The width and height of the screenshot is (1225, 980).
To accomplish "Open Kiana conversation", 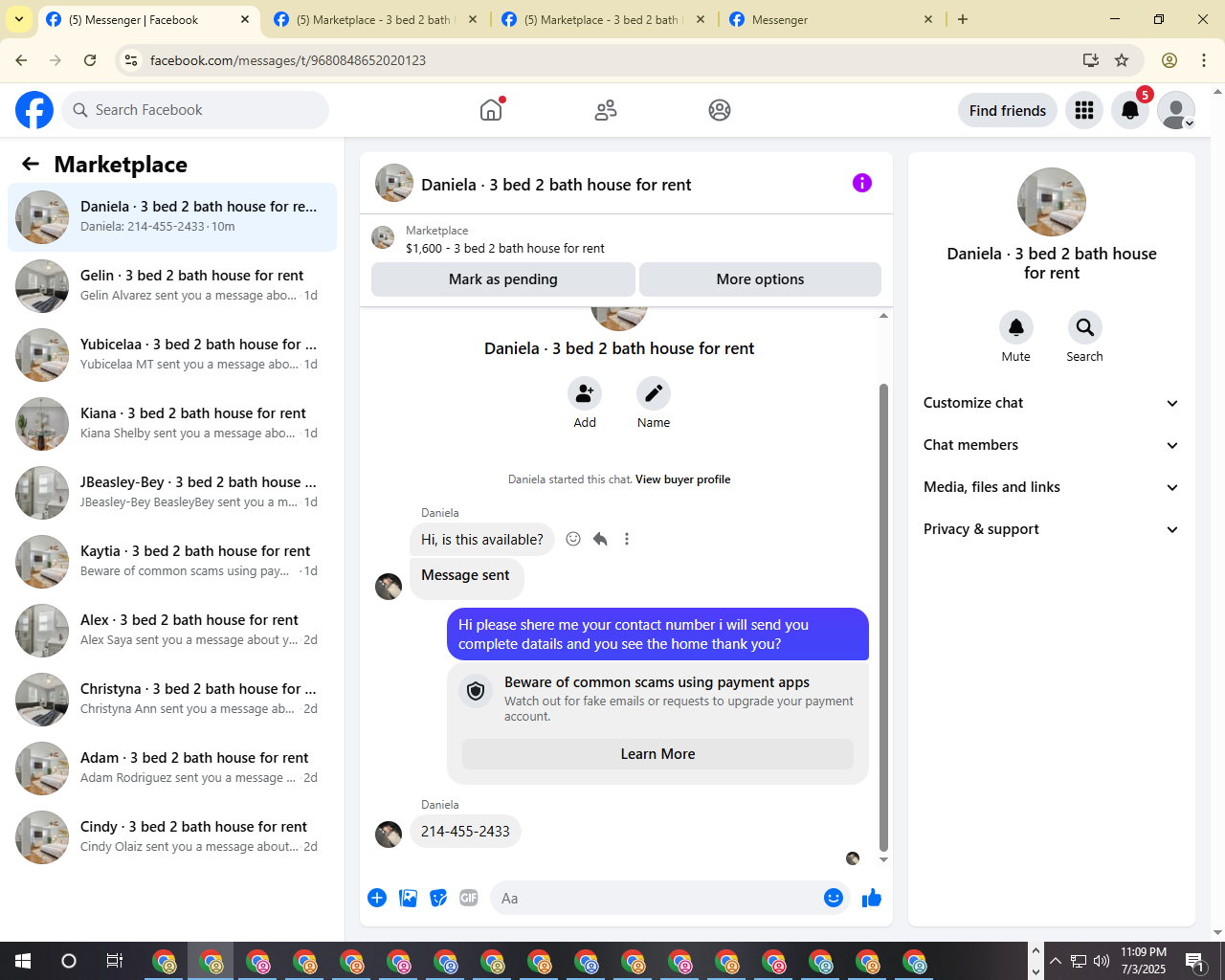I will (172, 424).
